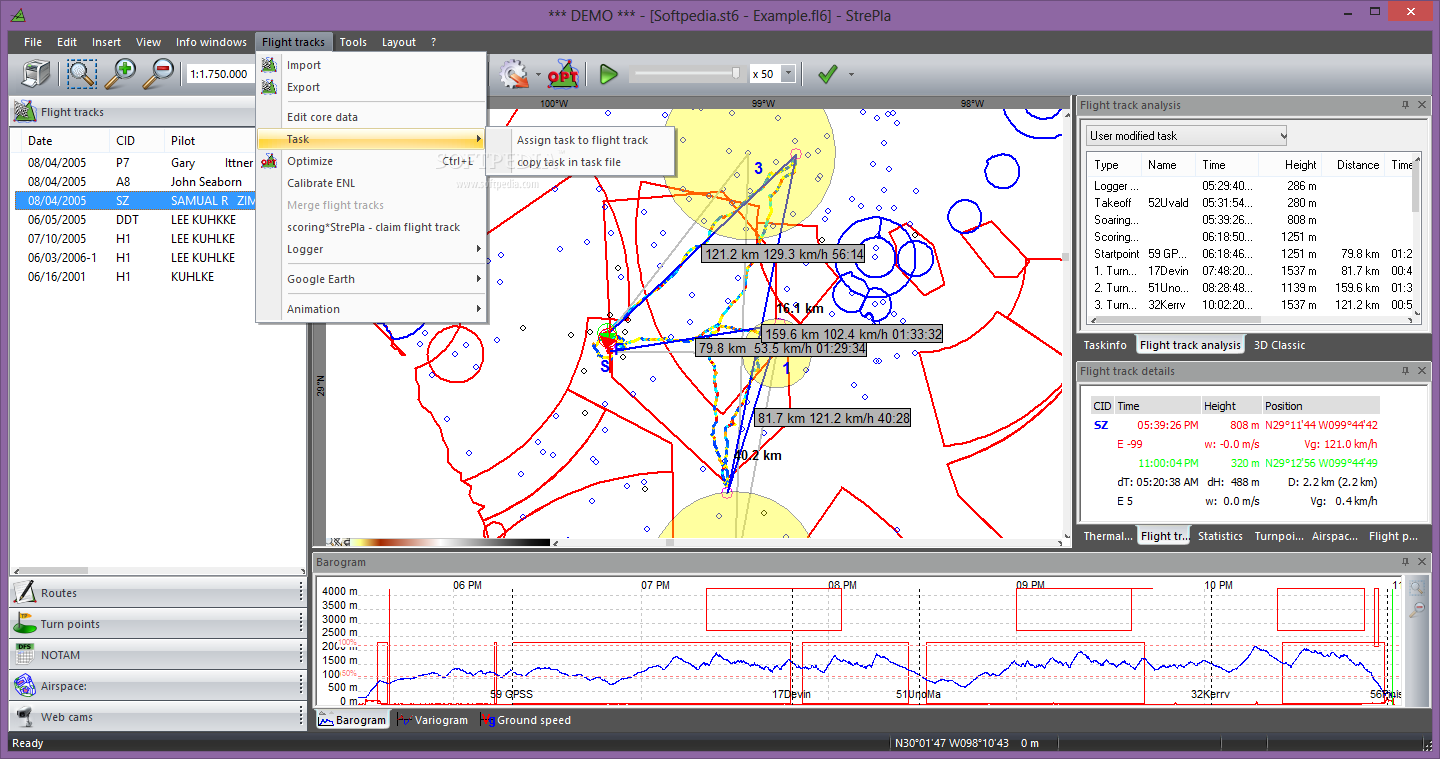Click the Turn points flag icon
The height and width of the screenshot is (759, 1440).
coord(25,624)
